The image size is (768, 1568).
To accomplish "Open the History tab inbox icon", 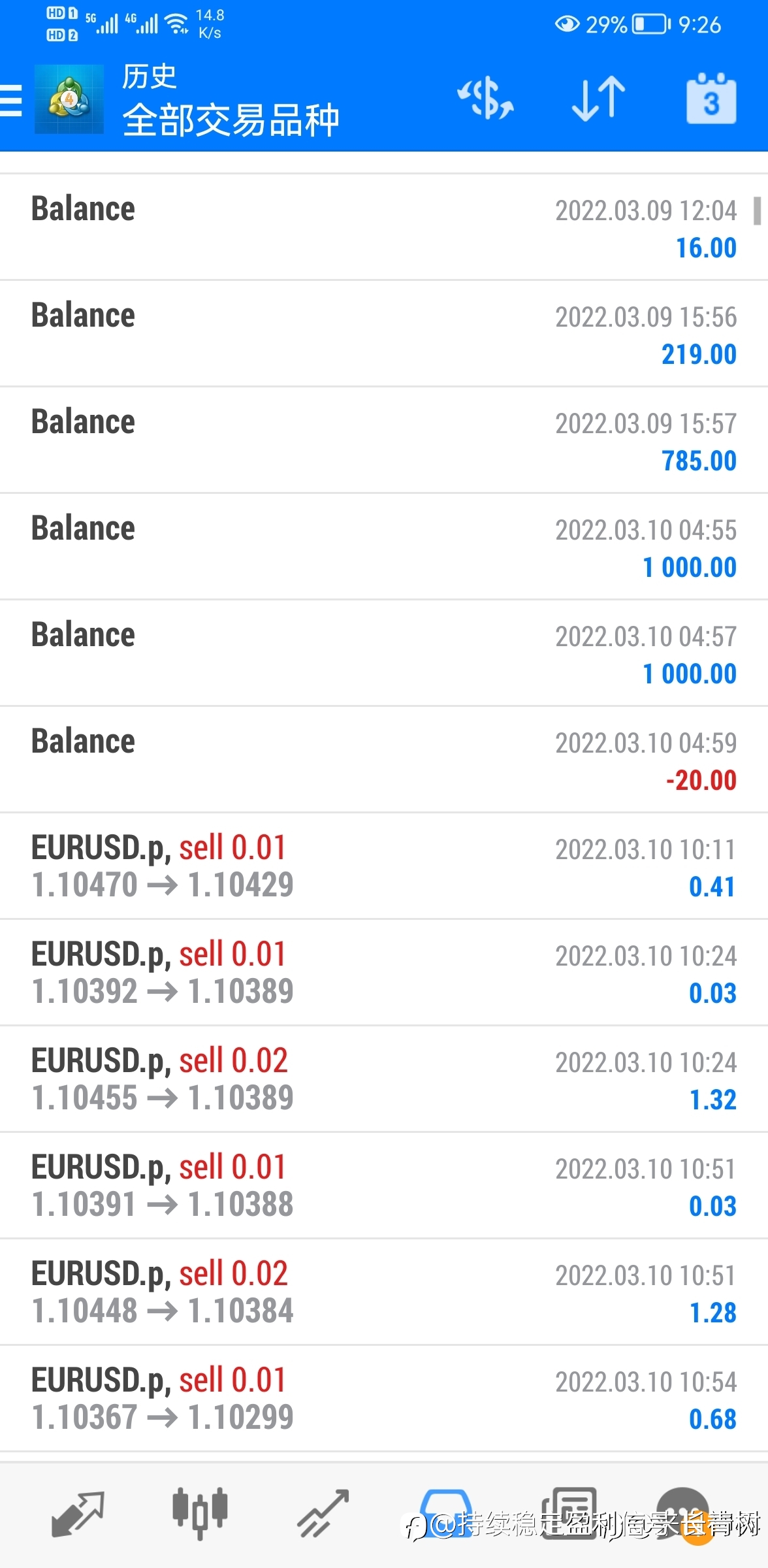I will coord(445,1512).
